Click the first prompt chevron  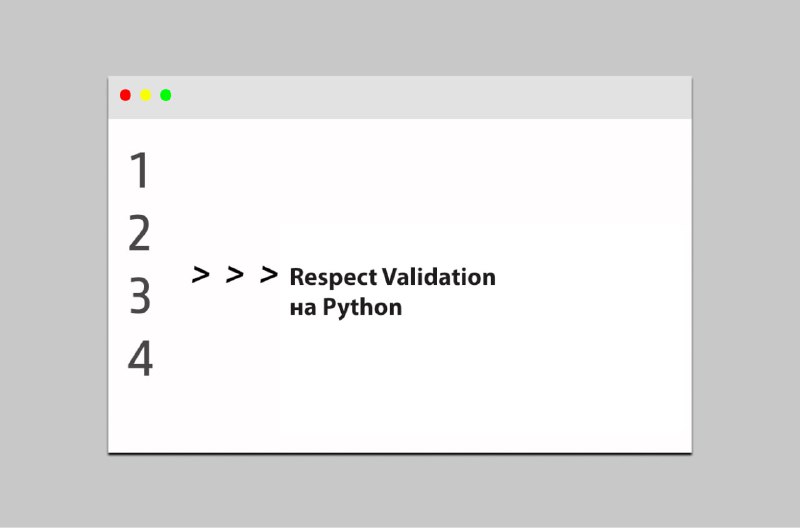pos(201,274)
